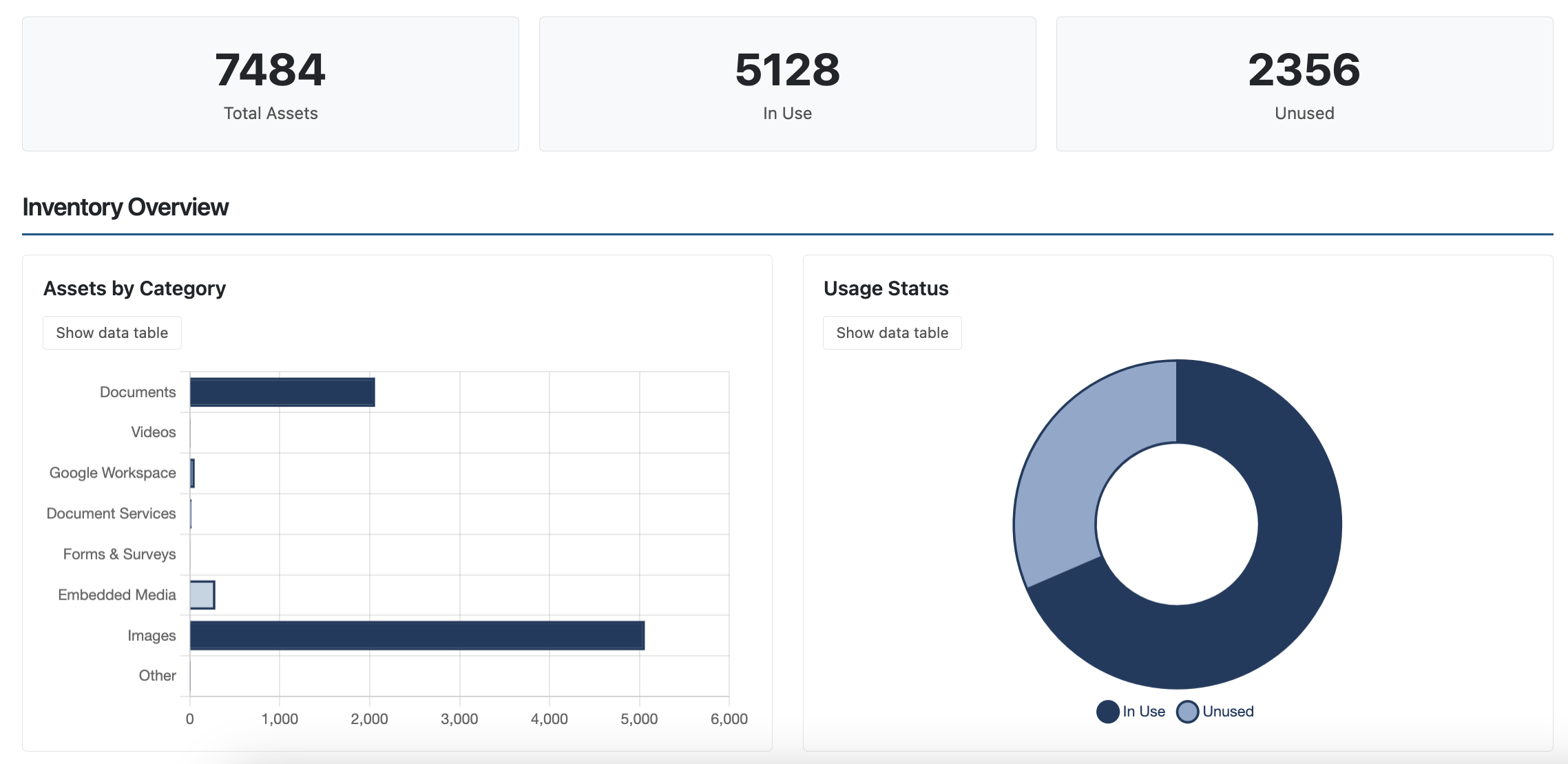
Task: Click Show data table under Assets by Category
Action: coord(112,332)
